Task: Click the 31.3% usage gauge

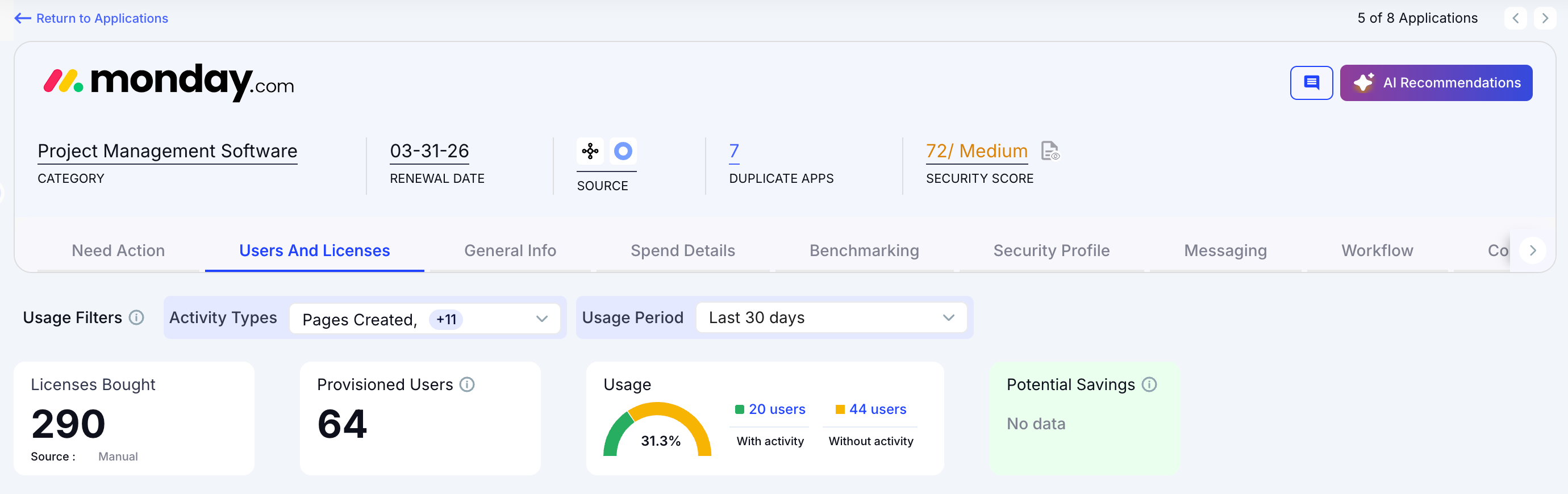Action: click(657, 429)
